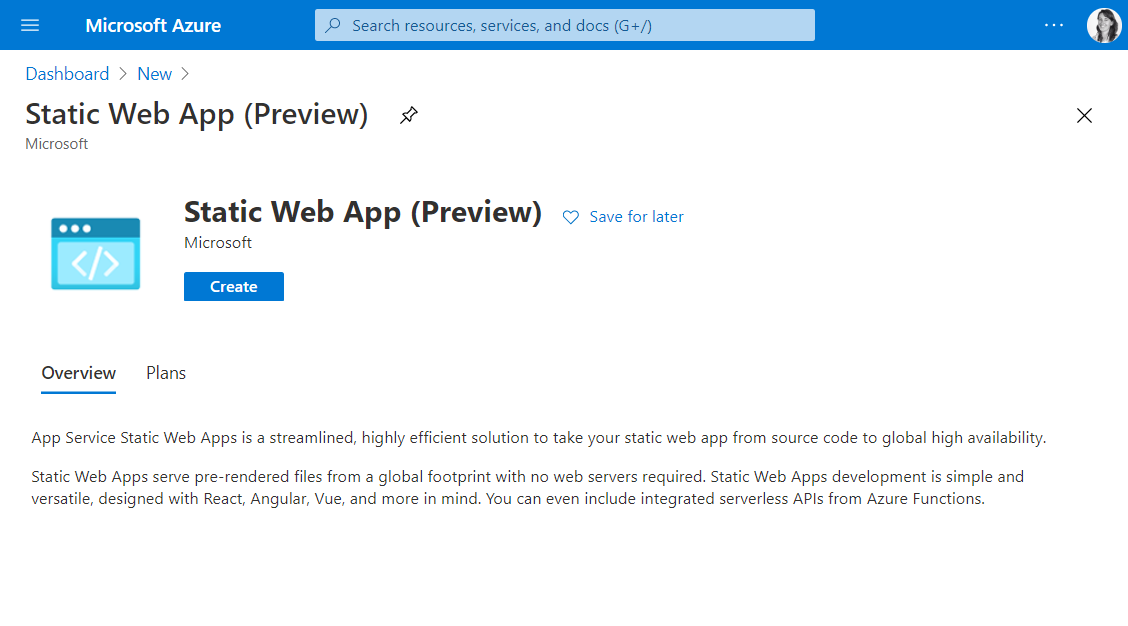This screenshot has height=626, width=1128.
Task: Click the Microsoft Azure home title
Action: click(154, 25)
